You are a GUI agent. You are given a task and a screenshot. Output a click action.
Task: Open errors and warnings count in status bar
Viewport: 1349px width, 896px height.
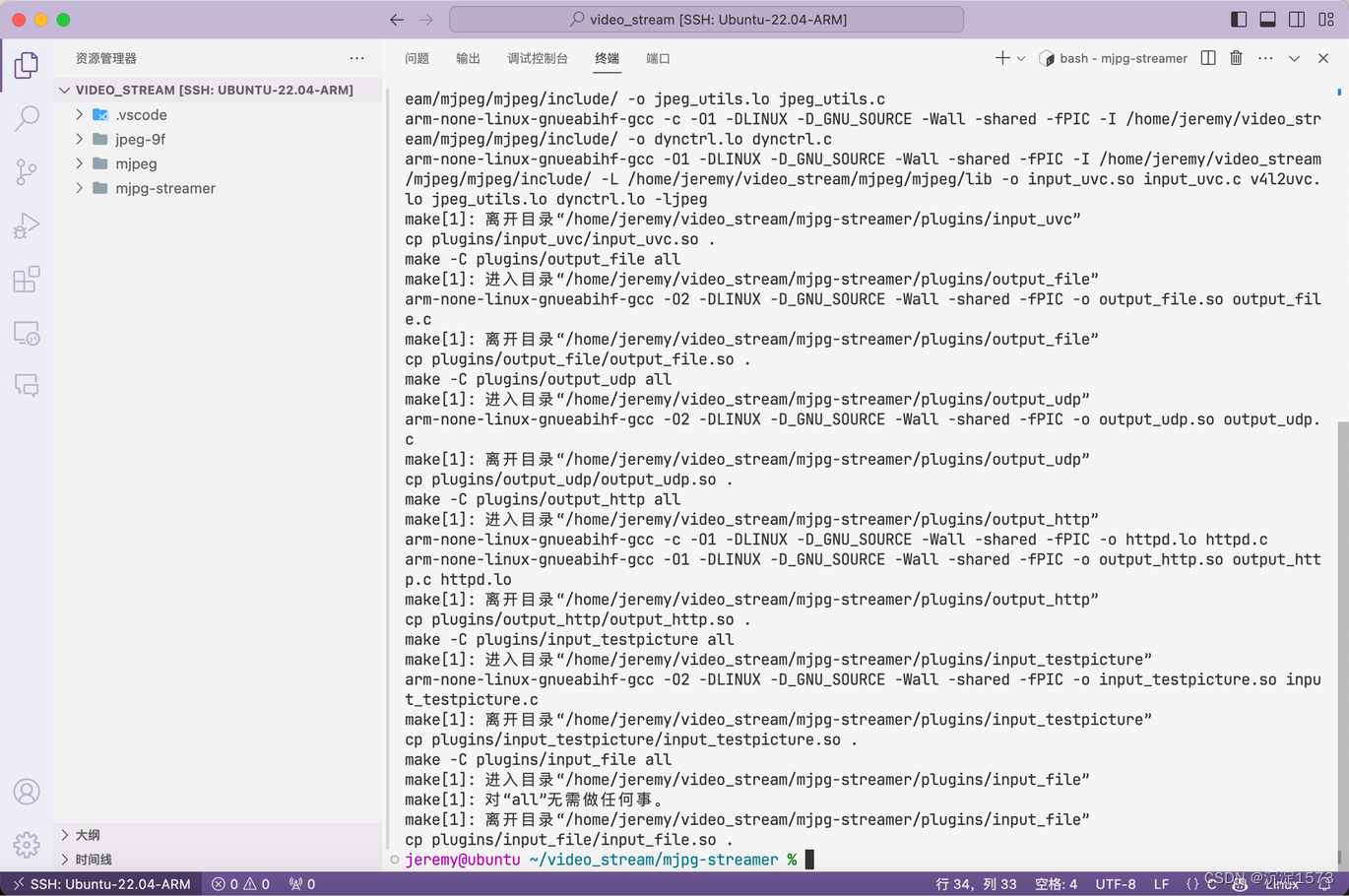point(240,884)
